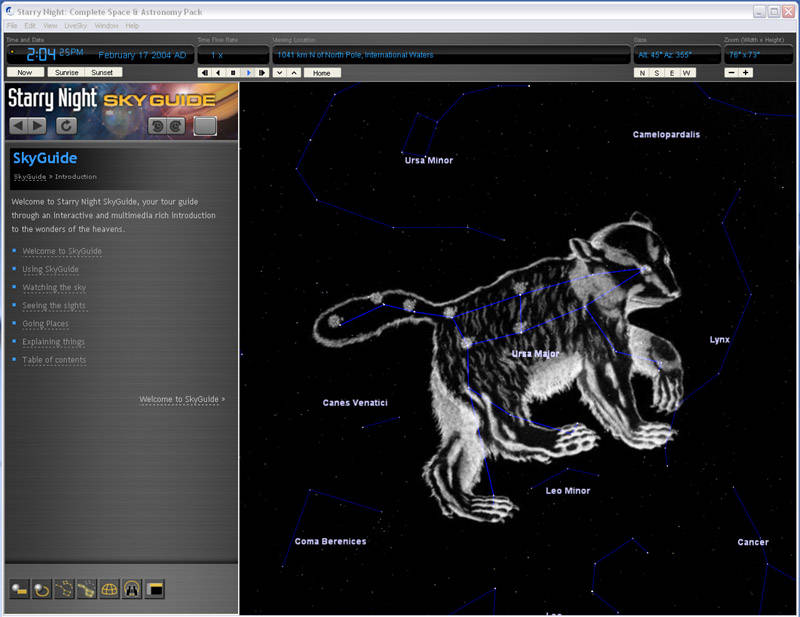Step time backward one step

pos(205,73)
